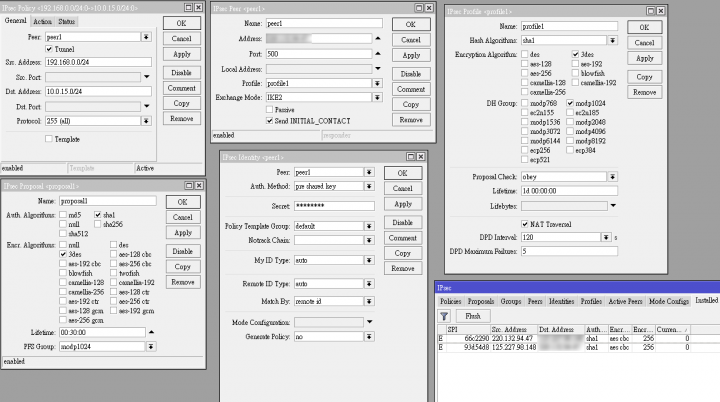The image size is (720, 402).
Task: Open Profile dropdown in IPsec Peer
Action: coord(377,83)
